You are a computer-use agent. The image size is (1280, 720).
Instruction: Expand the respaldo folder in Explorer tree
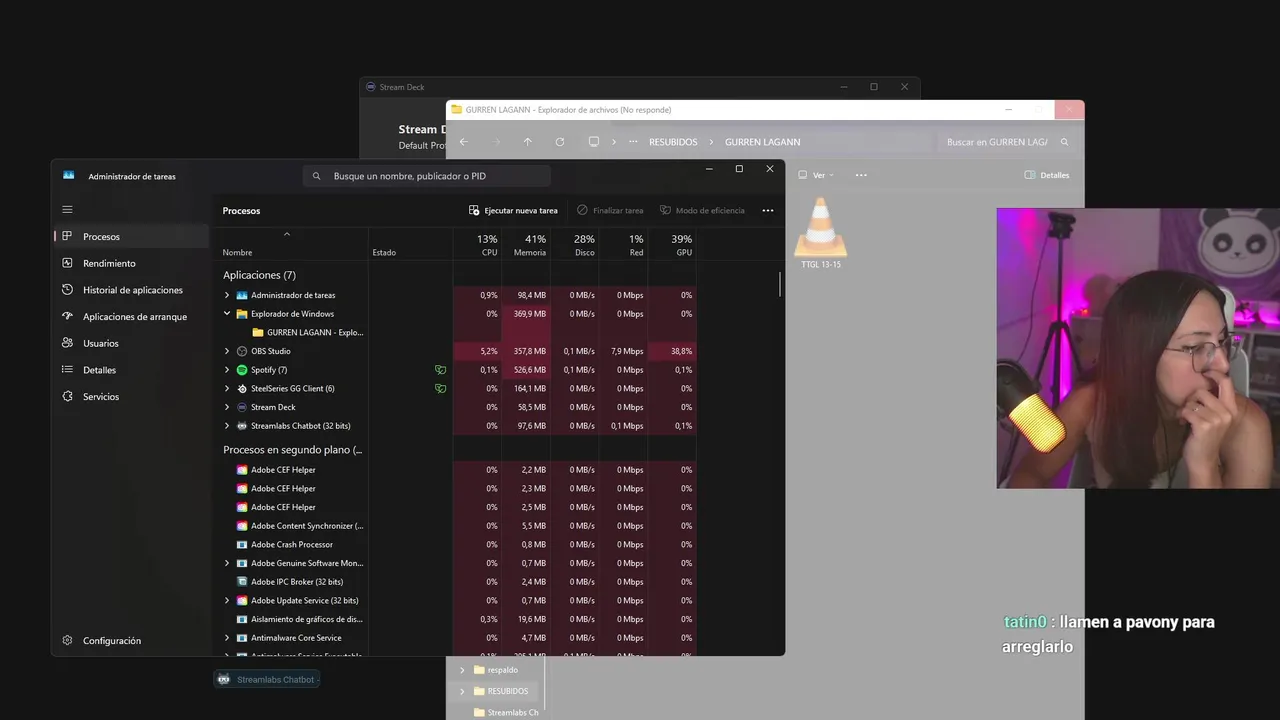point(462,670)
